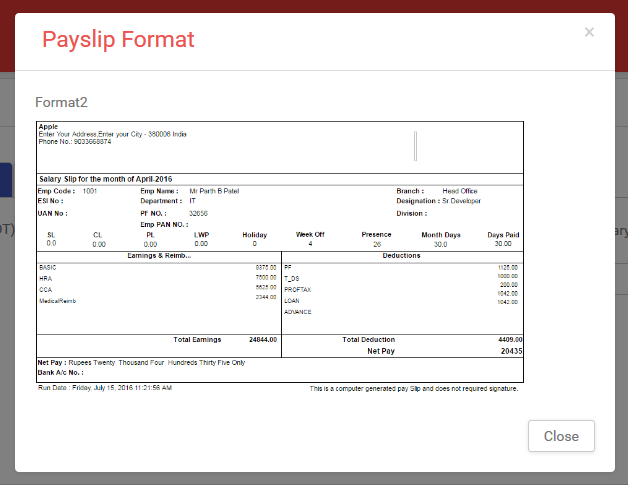This screenshot has width=628, height=485.
Task: Click 'Rupees Twenty Thousand Four Hundreds Thirty Five Only'
Action: (x=157, y=362)
